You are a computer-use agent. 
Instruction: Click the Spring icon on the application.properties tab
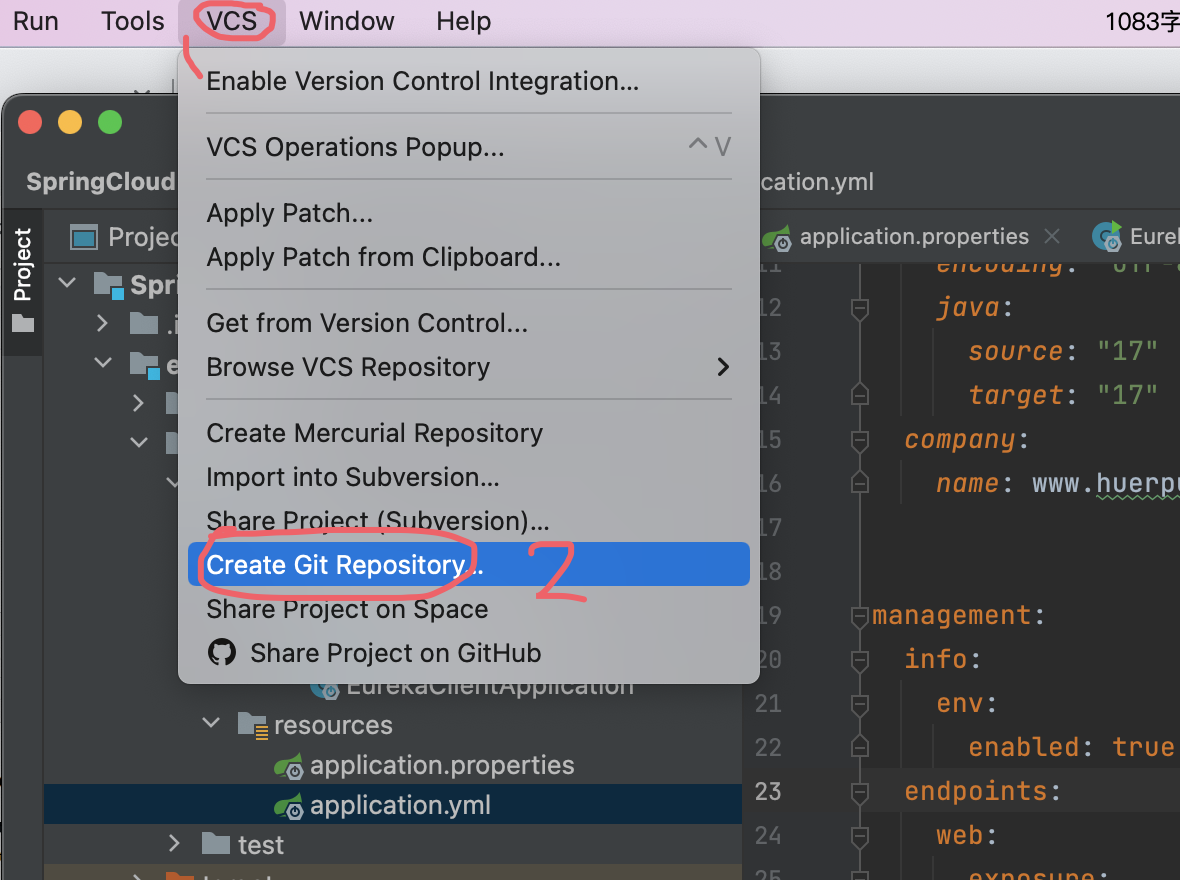click(776, 237)
